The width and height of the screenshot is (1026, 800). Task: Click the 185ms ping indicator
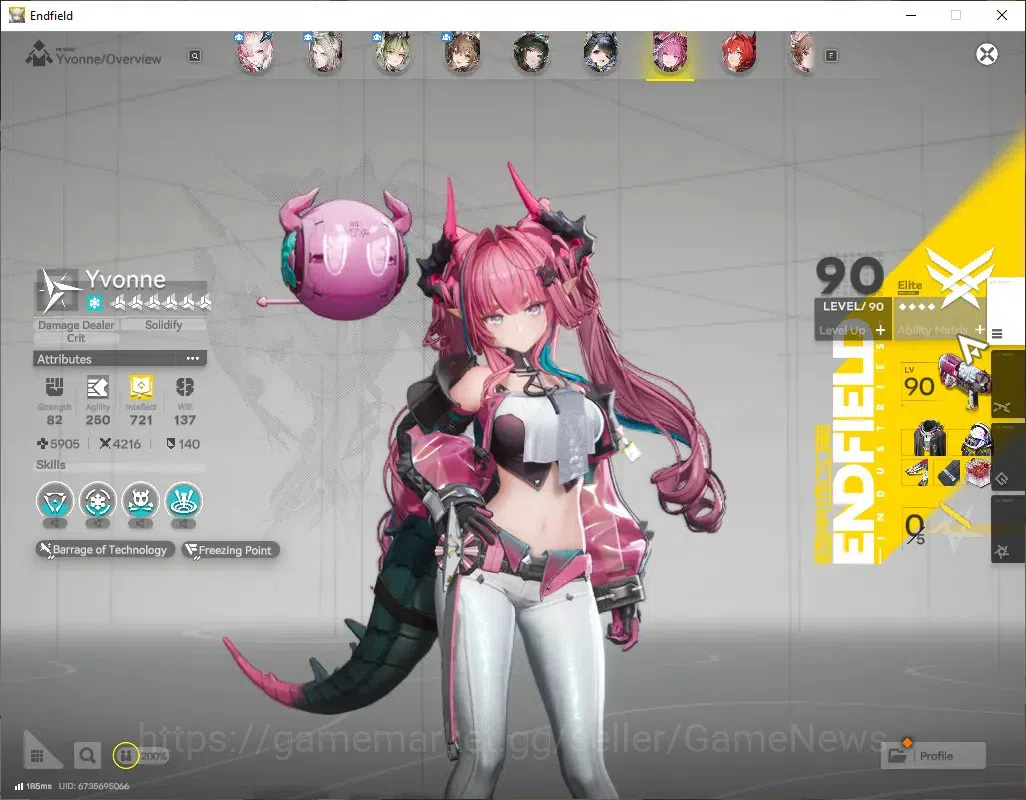[33, 786]
